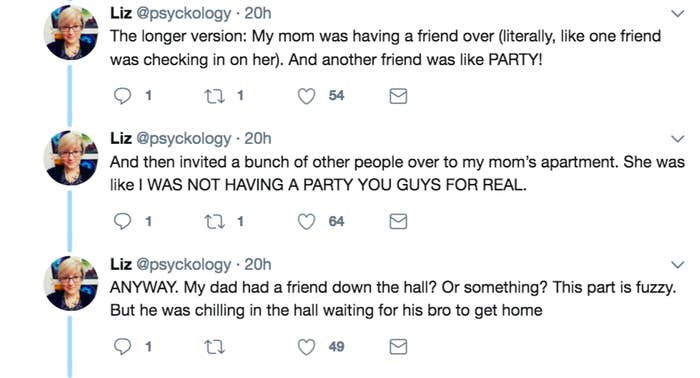Reply to the 'ANYWAY. My dad' tweet
700x378 pixels.
tap(122, 347)
